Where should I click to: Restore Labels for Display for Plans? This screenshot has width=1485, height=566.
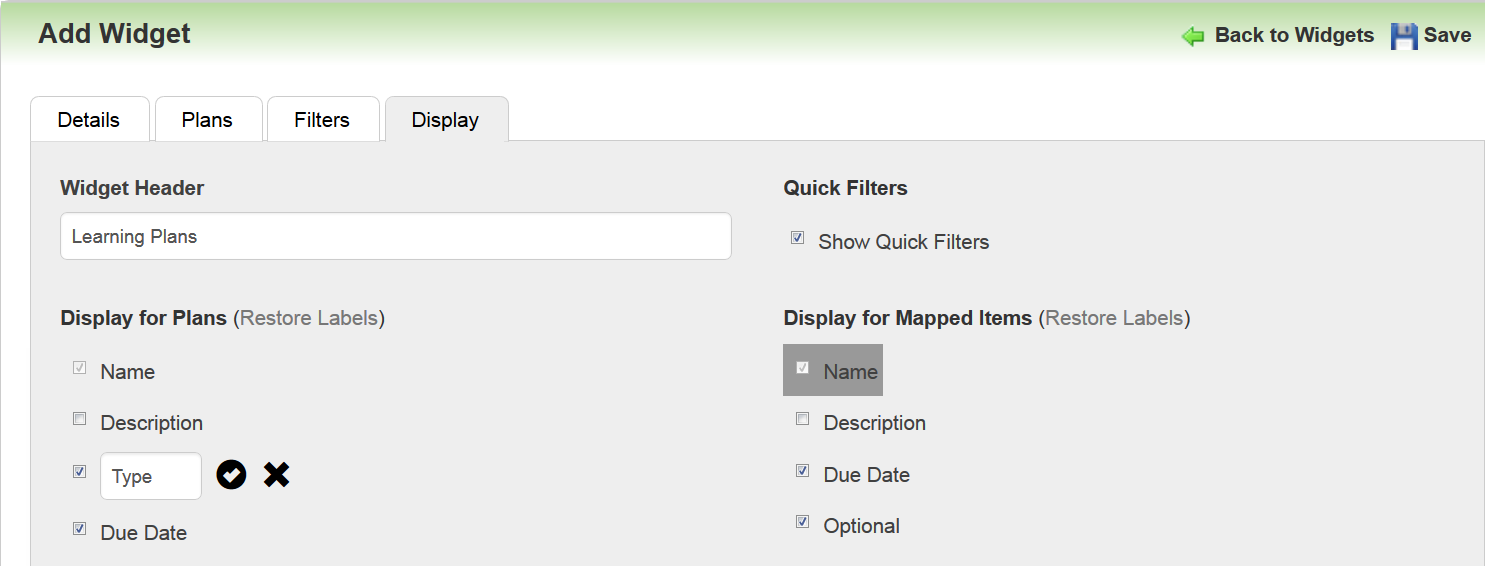309,318
